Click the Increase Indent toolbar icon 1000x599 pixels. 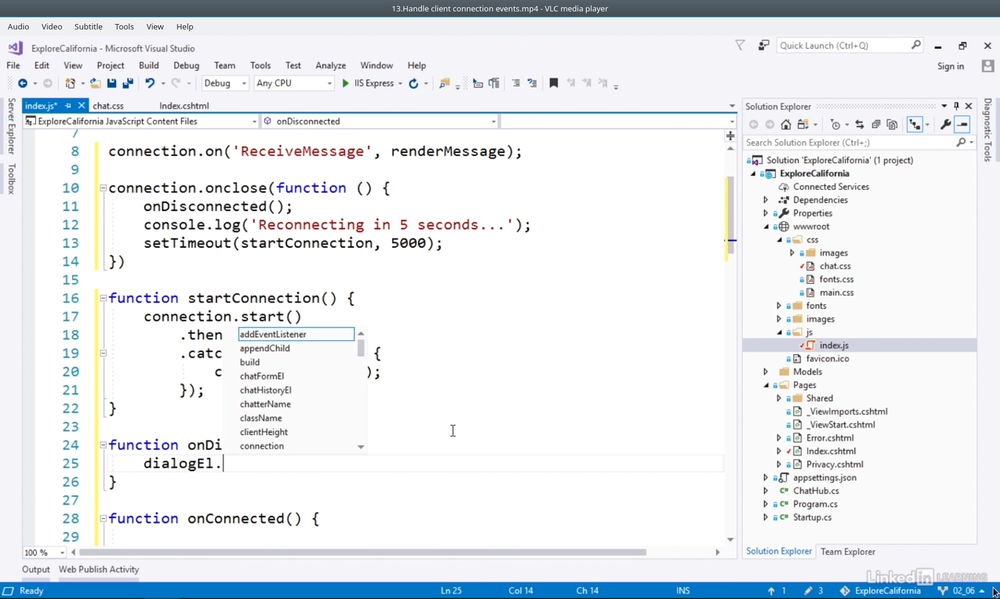click(x=494, y=84)
